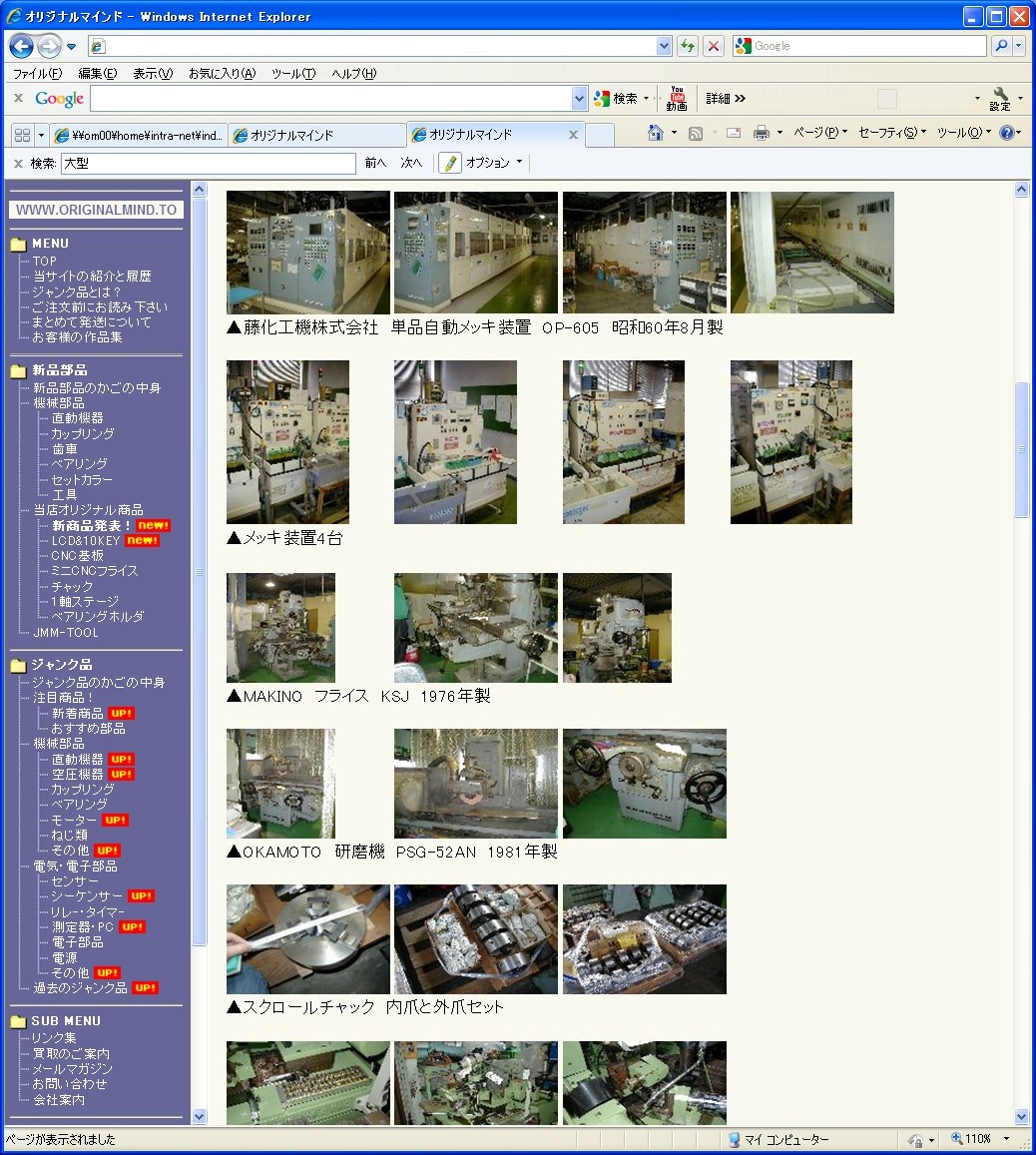The image size is (1036, 1155).
Task: Open the zoom level 110% dropdown
Action: pyautogui.click(x=1006, y=1139)
